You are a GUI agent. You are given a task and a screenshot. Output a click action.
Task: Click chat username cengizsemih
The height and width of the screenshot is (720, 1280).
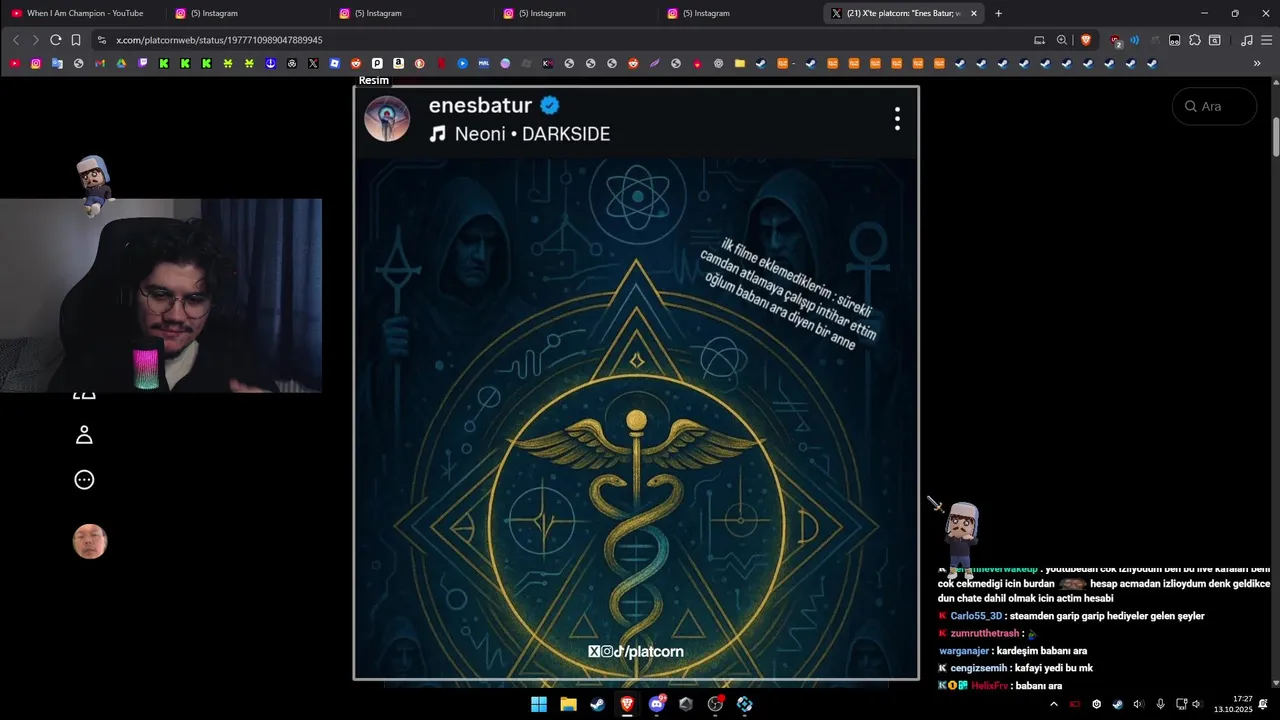click(978, 668)
